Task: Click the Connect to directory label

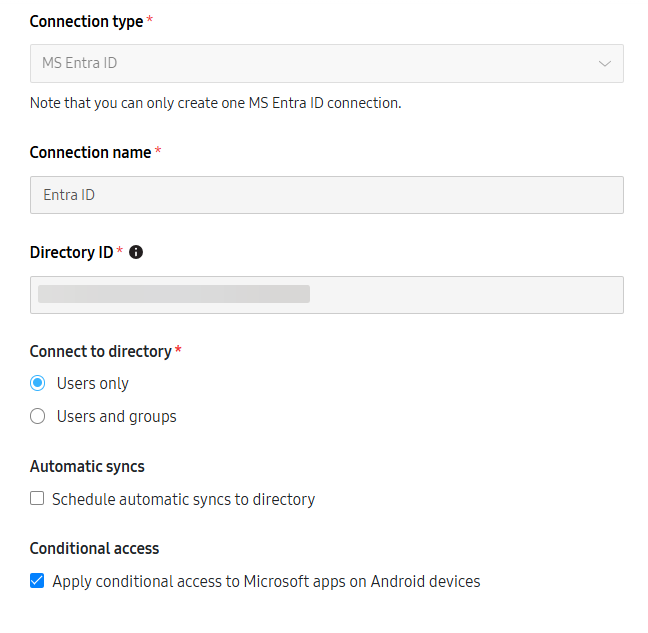Action: [x=100, y=352]
